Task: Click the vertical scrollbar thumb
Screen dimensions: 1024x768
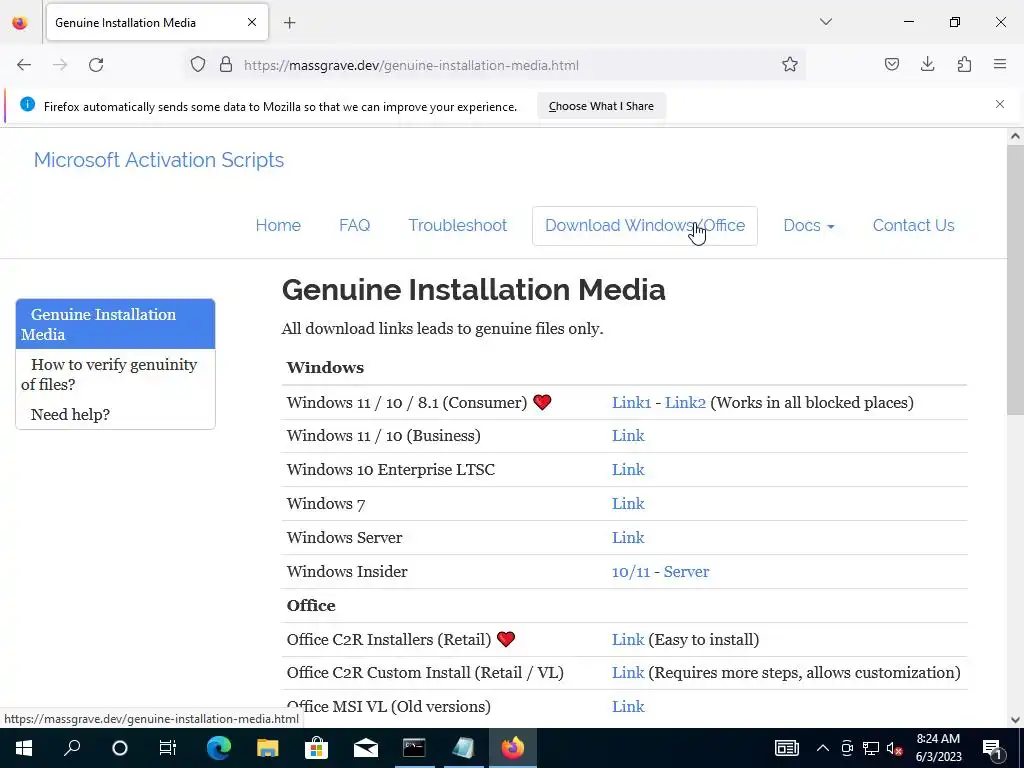Action: pyautogui.click(x=1015, y=280)
